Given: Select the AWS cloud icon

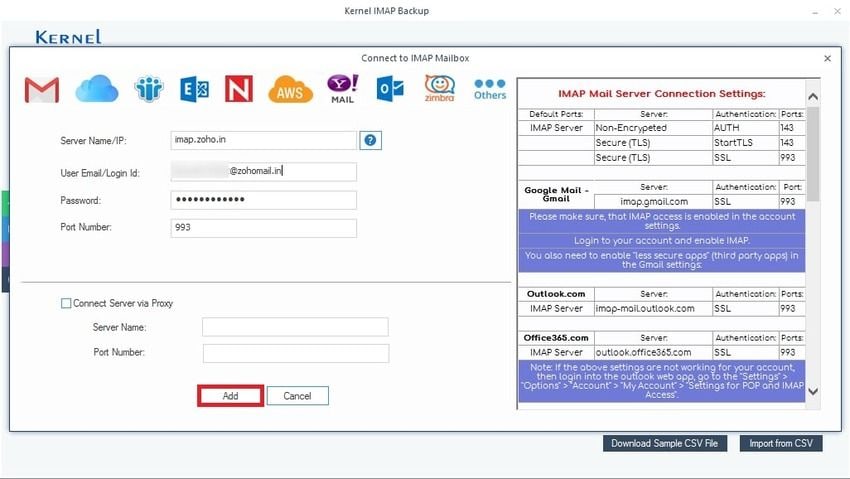Looking at the screenshot, I should coord(291,89).
